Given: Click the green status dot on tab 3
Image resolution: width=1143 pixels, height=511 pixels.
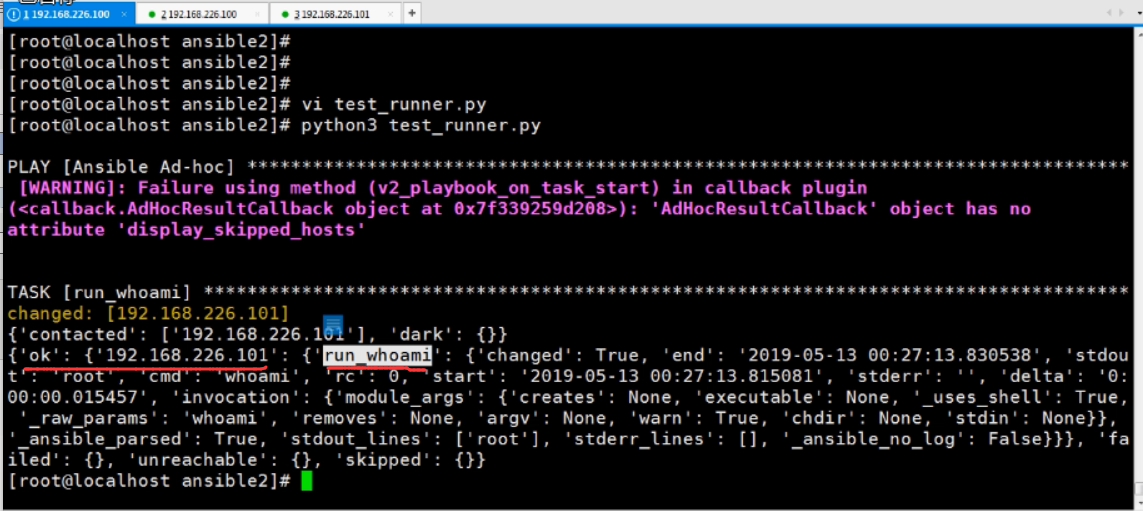Looking at the screenshot, I should (285, 15).
